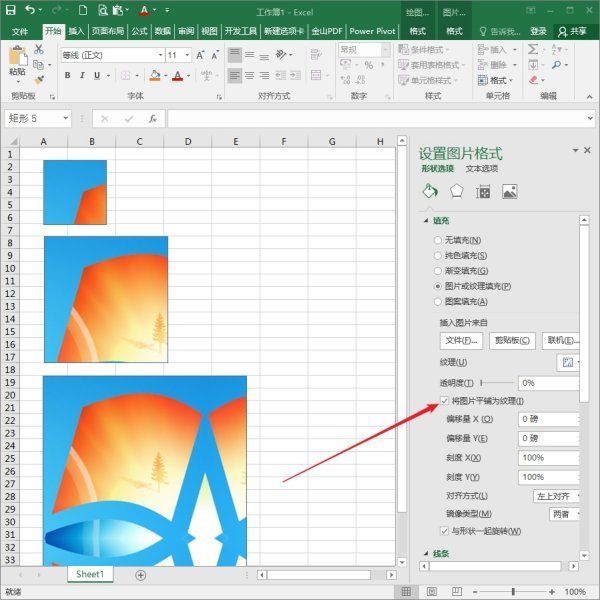Increase font size with larger A icon

[200, 55]
